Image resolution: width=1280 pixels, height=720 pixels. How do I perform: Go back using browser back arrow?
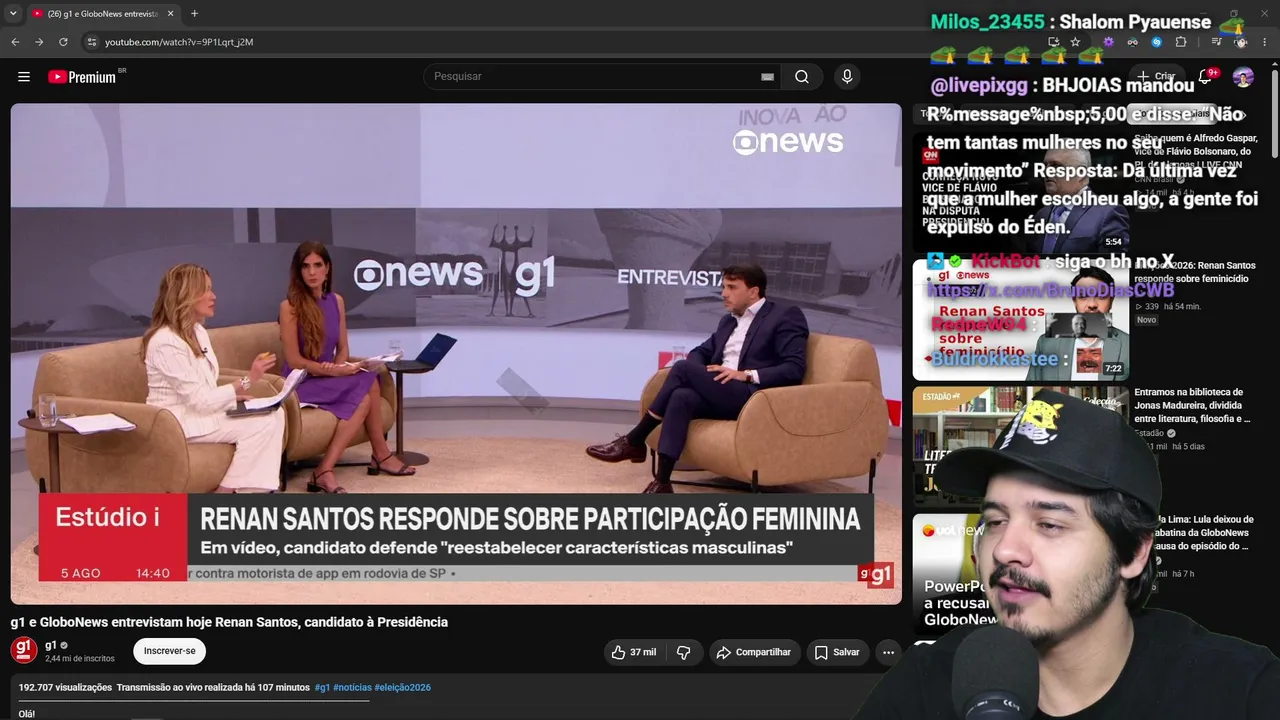coord(15,42)
